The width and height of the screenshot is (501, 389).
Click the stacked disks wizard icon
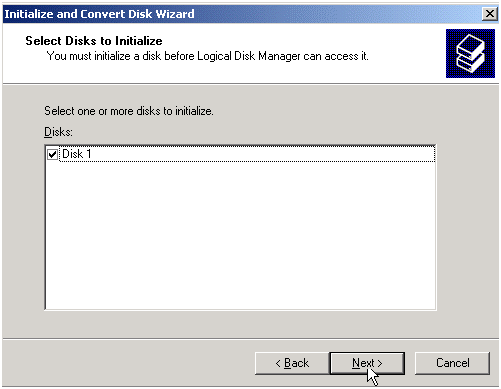pos(470,53)
